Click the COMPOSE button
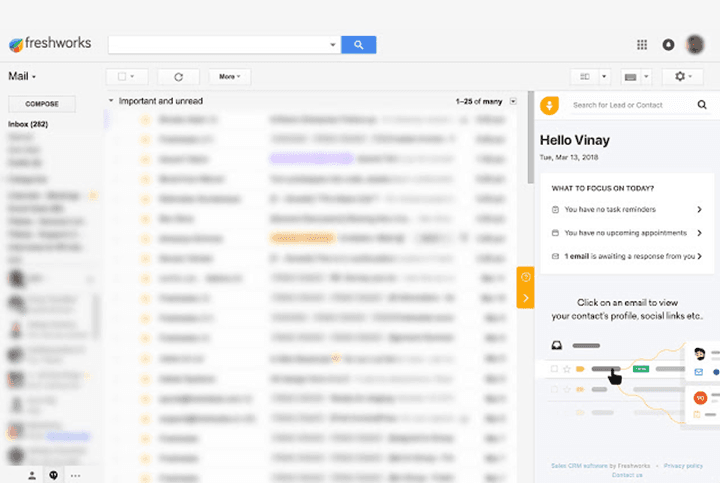 (42, 104)
